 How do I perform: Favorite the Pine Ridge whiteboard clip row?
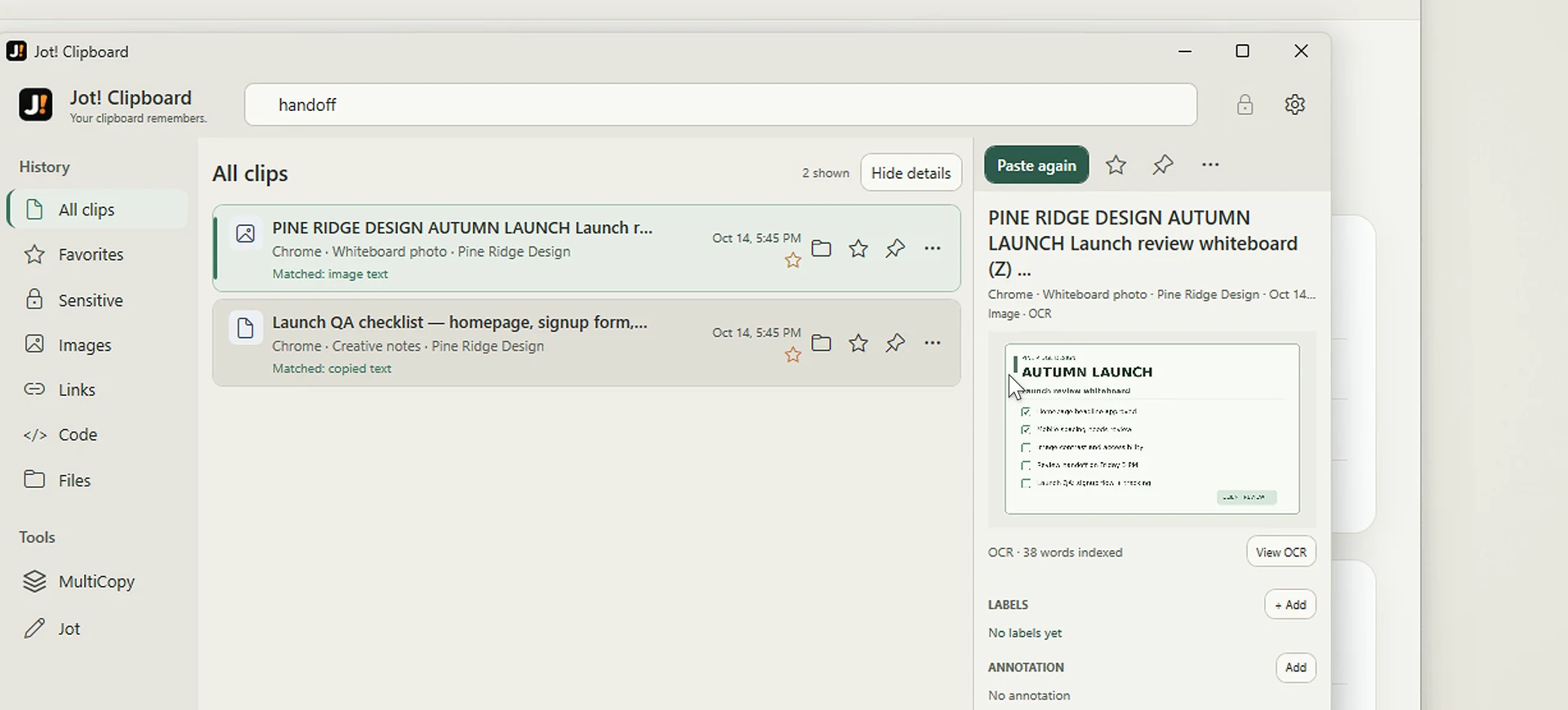point(858,248)
